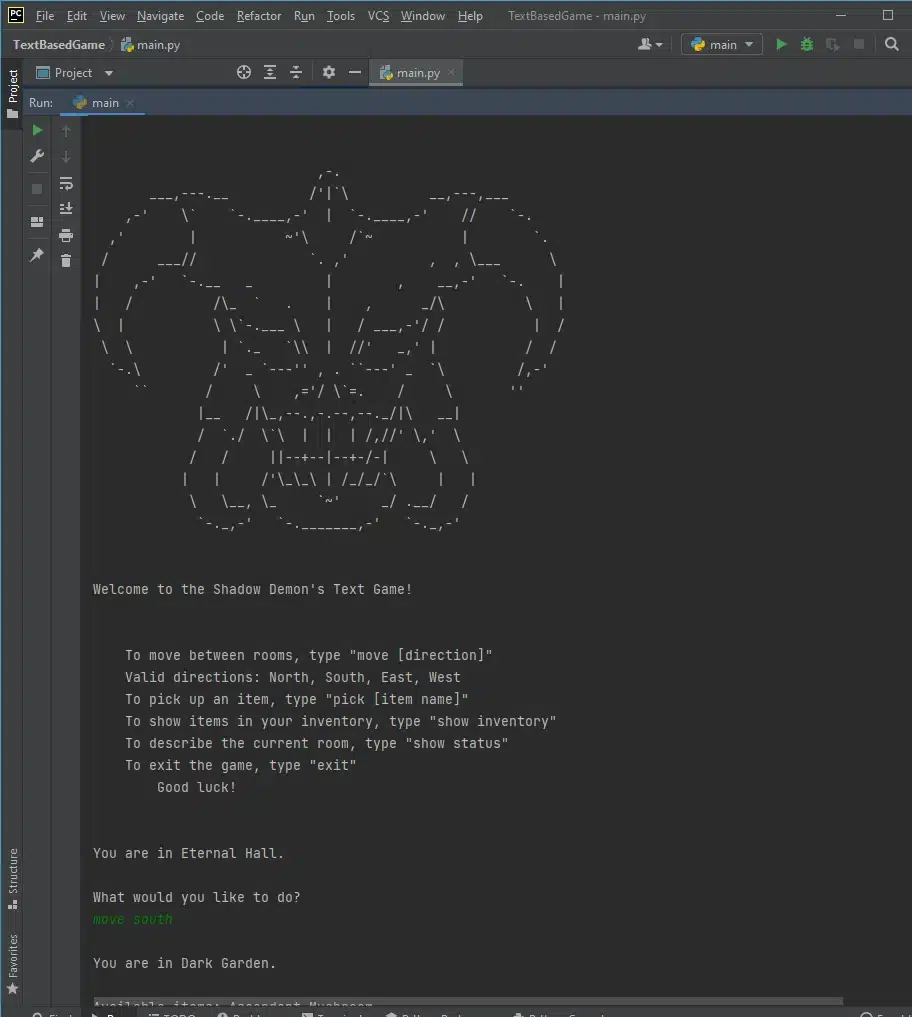This screenshot has height=1017, width=912.
Task: Start debugging with the bug icon
Action: coord(807,44)
